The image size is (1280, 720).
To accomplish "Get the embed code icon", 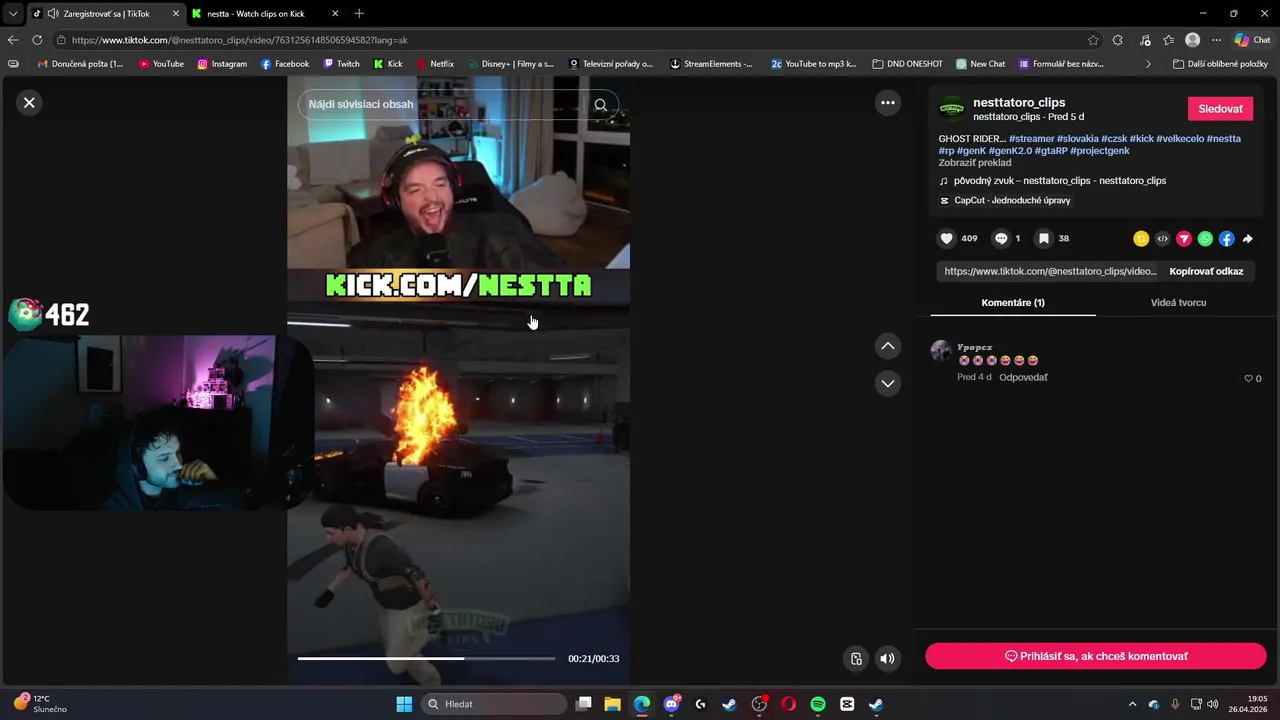I will tap(1162, 239).
